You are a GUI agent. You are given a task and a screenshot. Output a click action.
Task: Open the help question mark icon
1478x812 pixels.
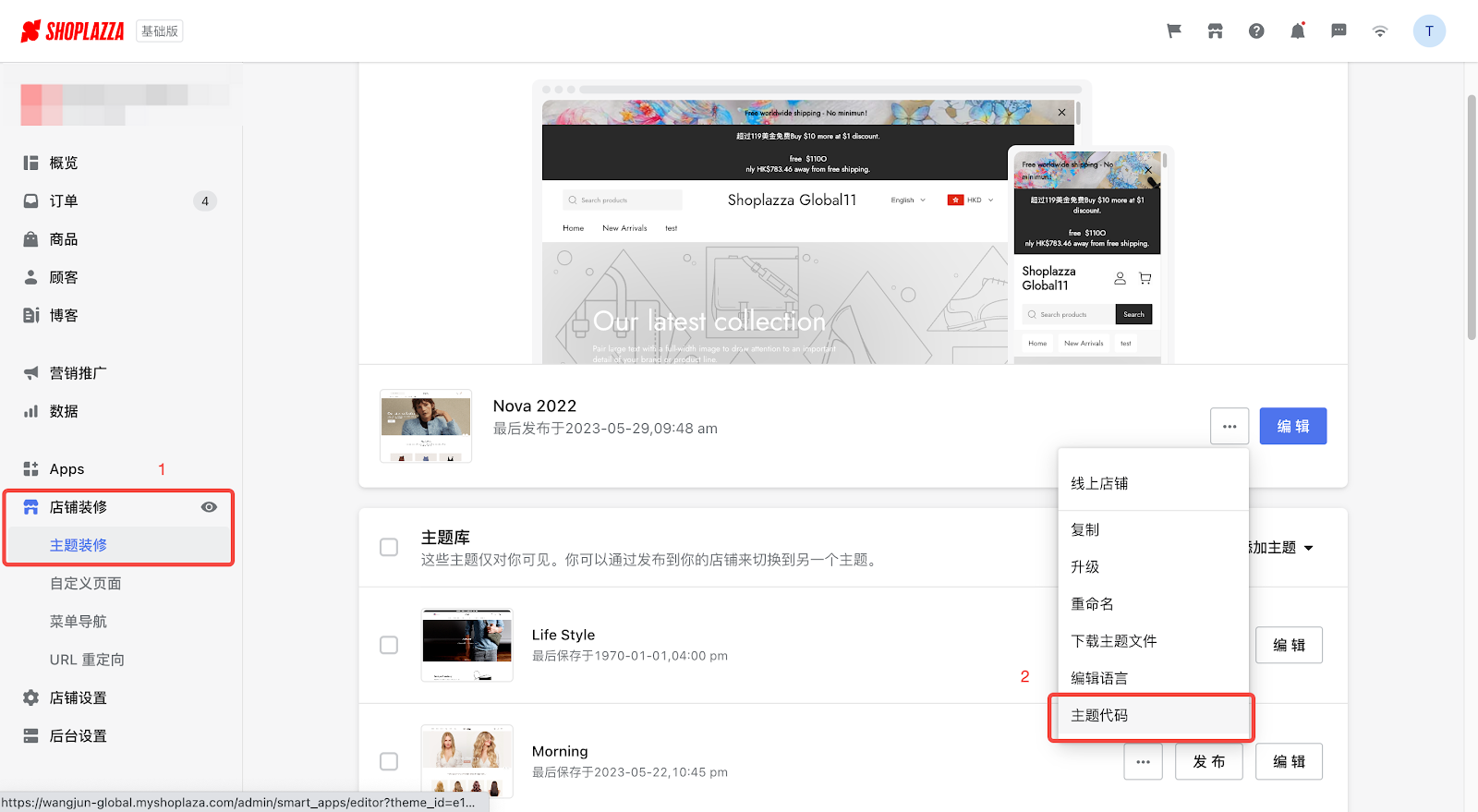pyautogui.click(x=1256, y=31)
